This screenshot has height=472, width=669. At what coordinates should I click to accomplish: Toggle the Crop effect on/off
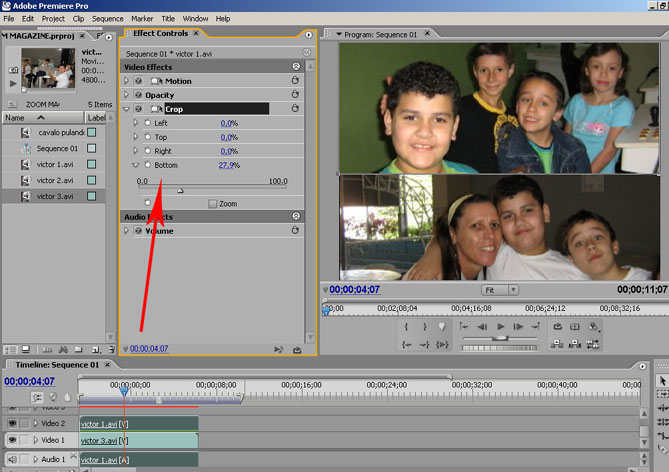coord(138,109)
